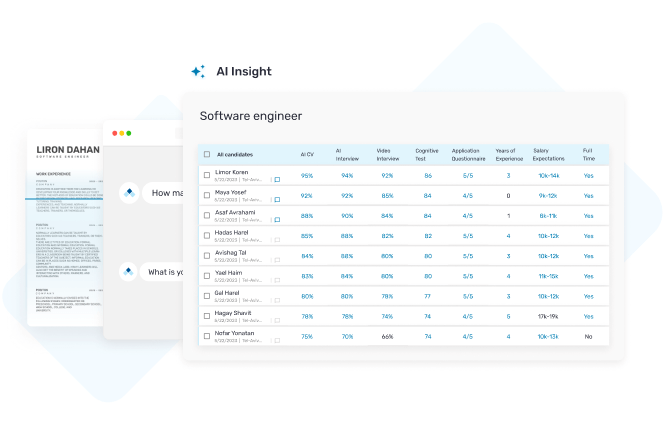The height and width of the screenshot is (445, 667).
Task: Click the AI Interview column header
Action: (x=347, y=155)
